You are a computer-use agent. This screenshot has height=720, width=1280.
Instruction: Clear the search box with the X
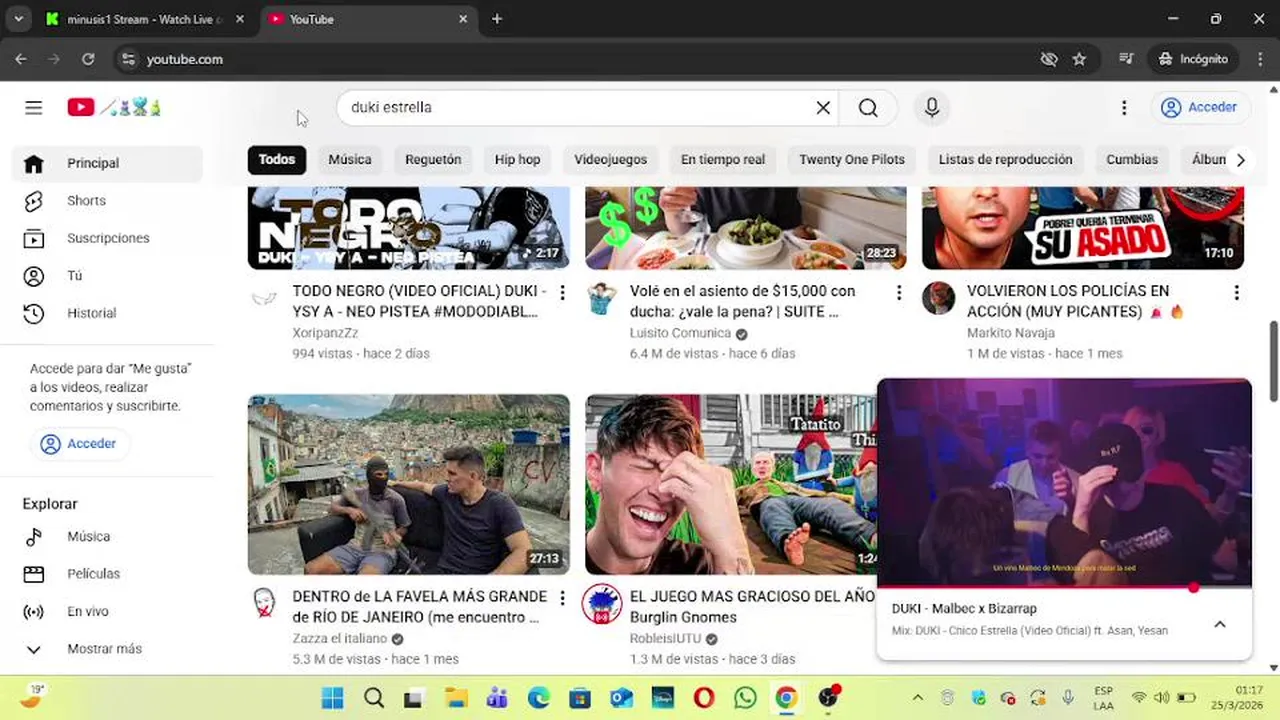tap(823, 107)
